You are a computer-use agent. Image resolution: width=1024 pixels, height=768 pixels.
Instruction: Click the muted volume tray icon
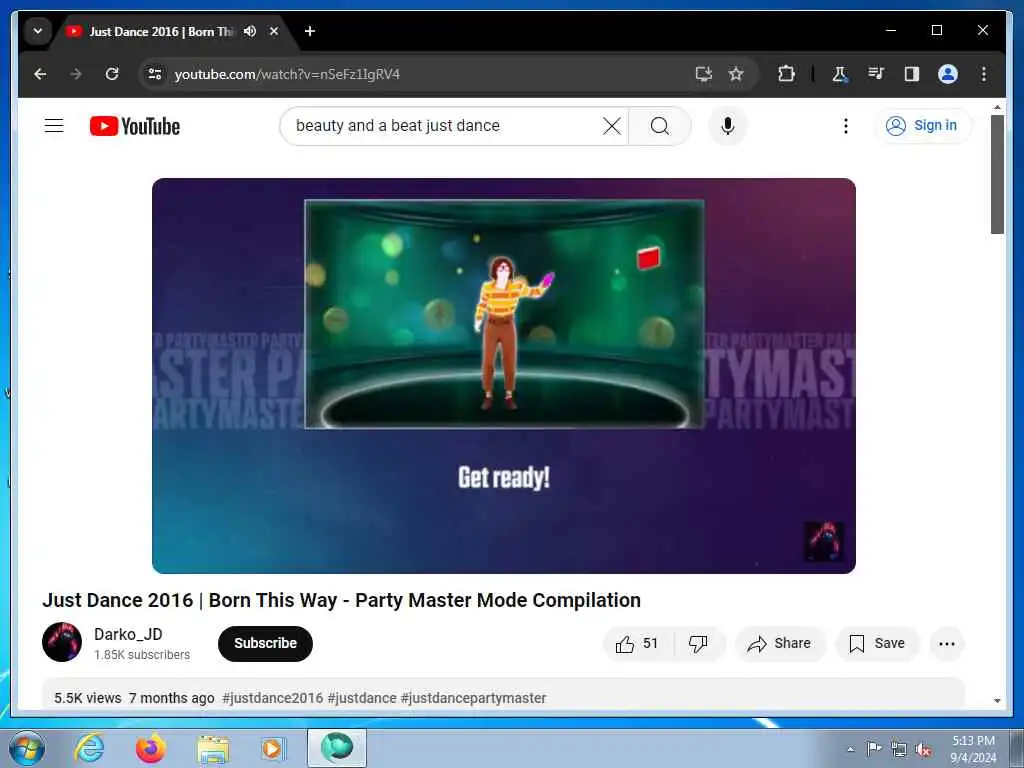923,749
